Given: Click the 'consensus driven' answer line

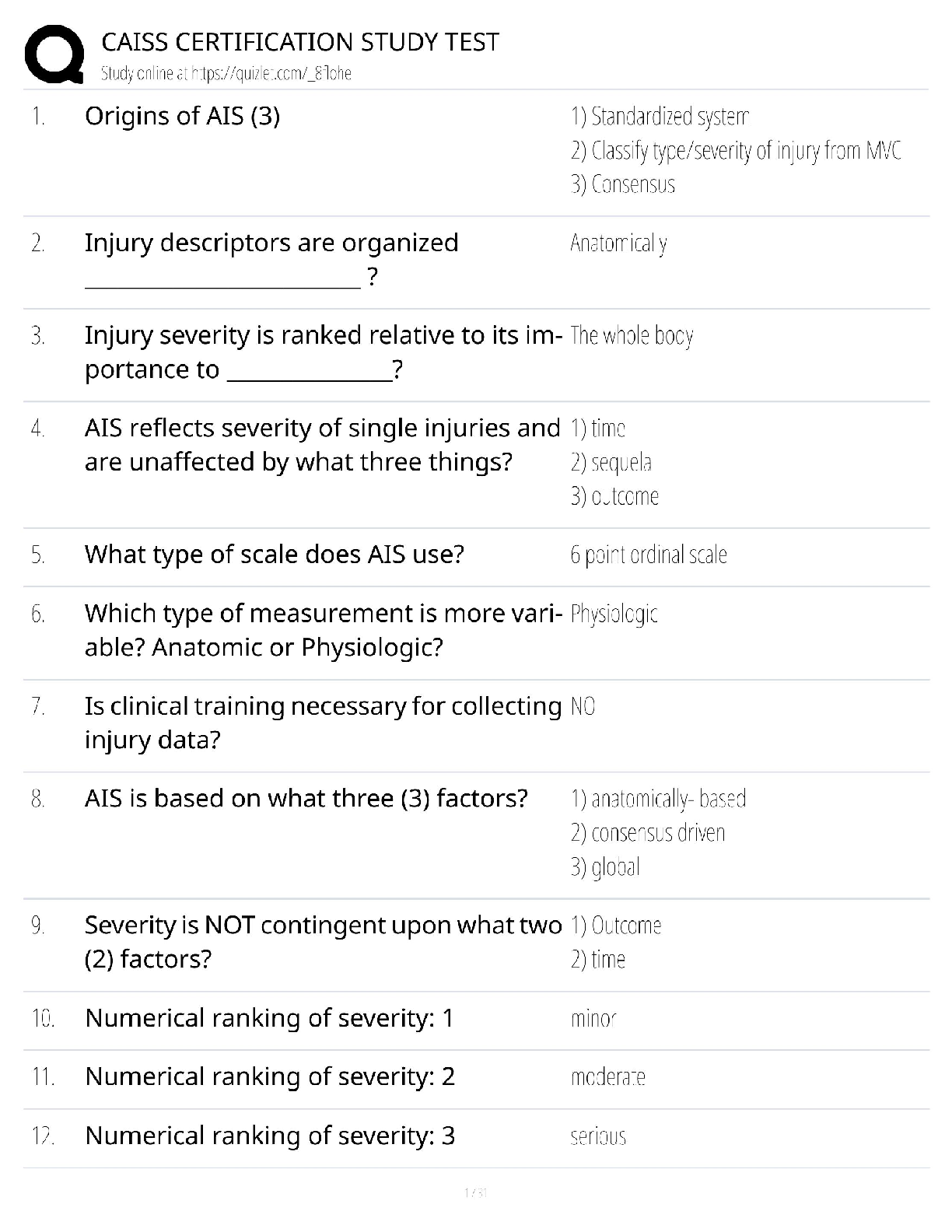Looking at the screenshot, I should point(647,833).
